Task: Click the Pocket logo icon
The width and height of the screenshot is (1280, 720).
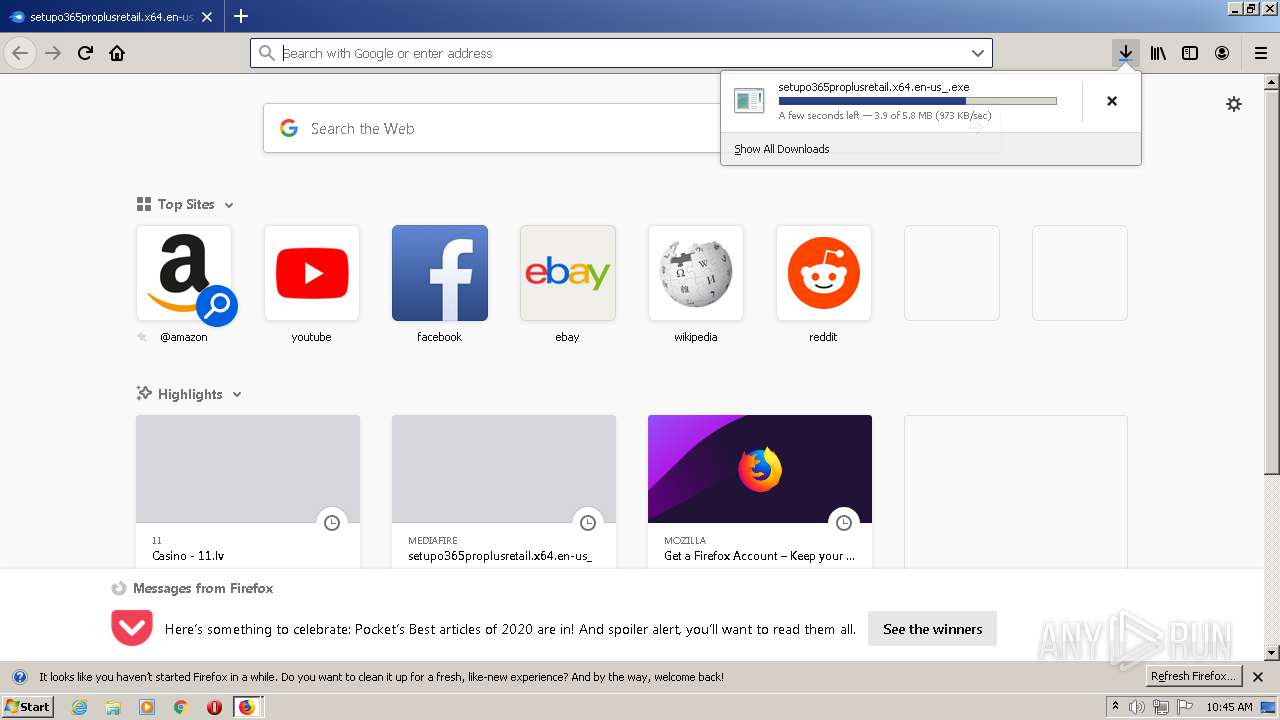Action: 132,628
